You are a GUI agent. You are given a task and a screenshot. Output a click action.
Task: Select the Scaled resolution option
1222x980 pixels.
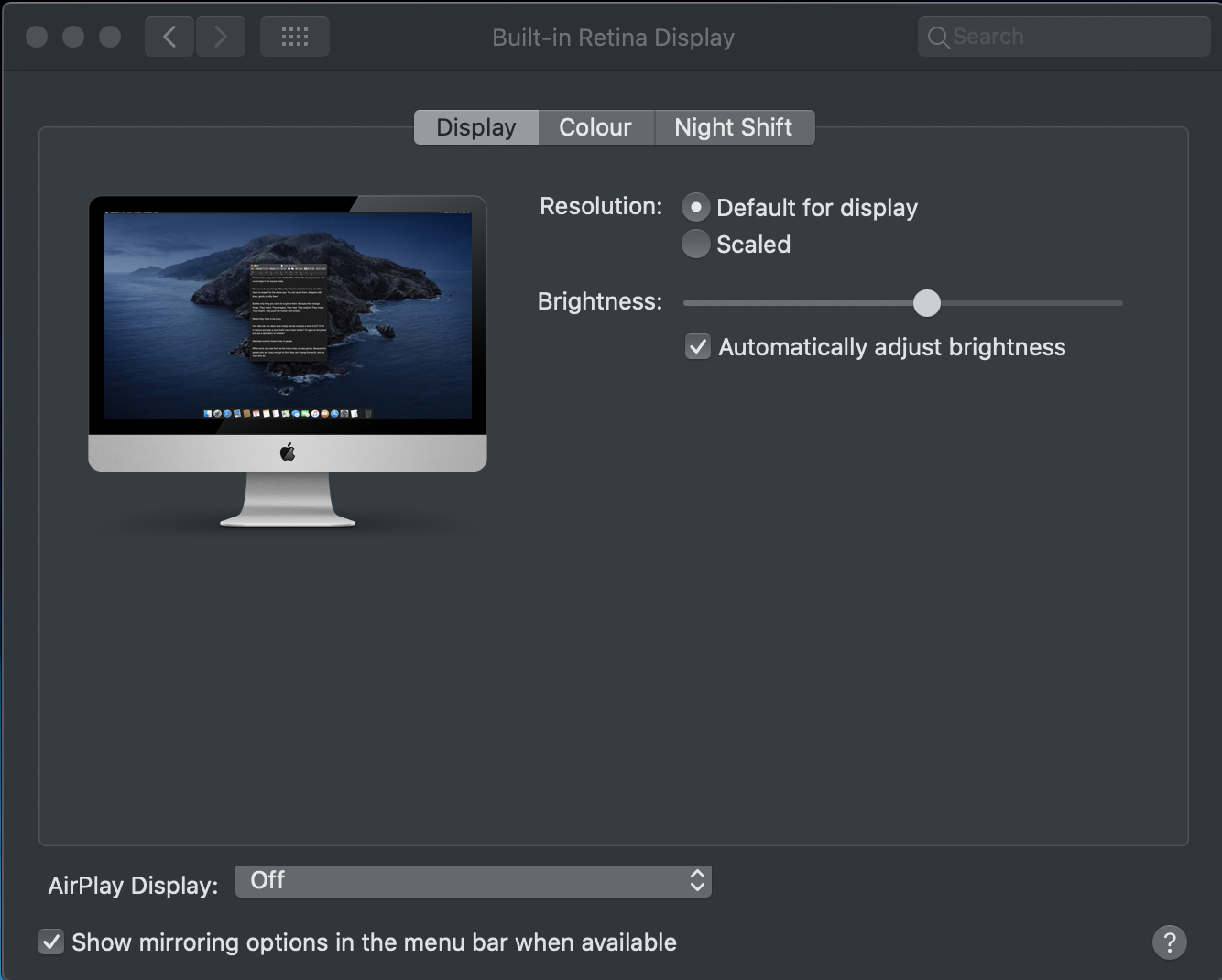tap(696, 244)
